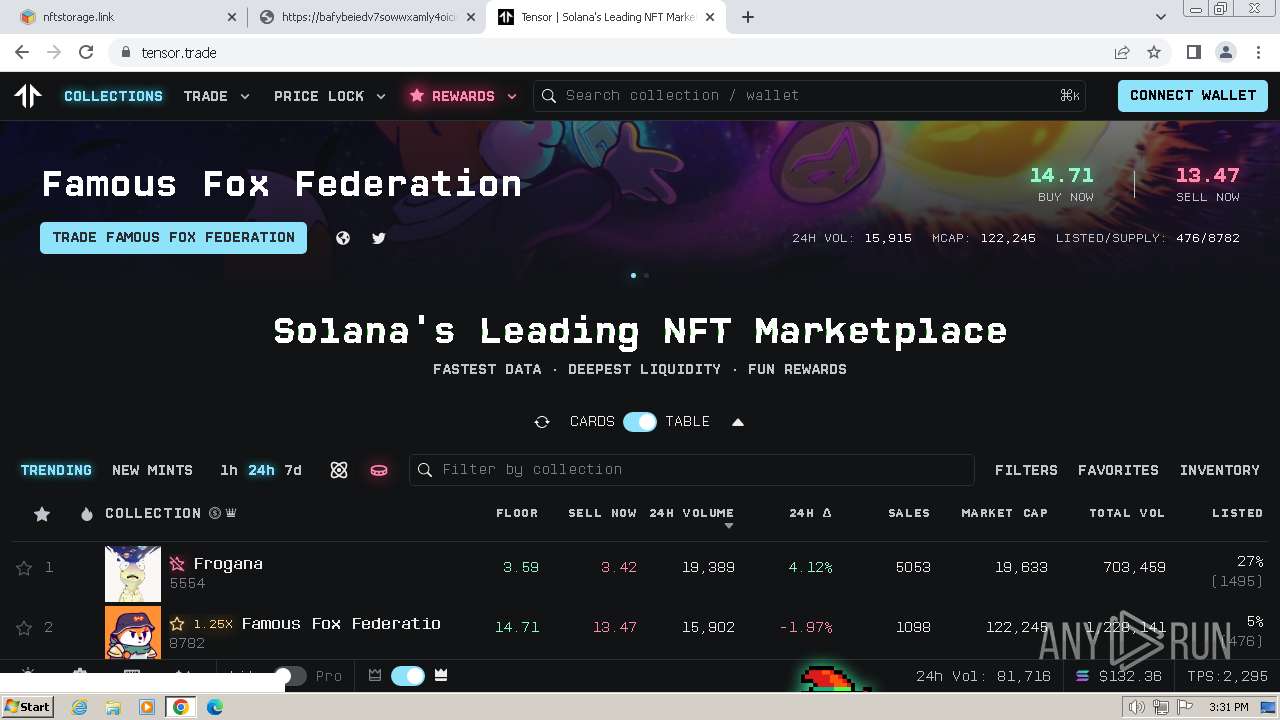Toggle the Pro mode switch

tap(290, 676)
